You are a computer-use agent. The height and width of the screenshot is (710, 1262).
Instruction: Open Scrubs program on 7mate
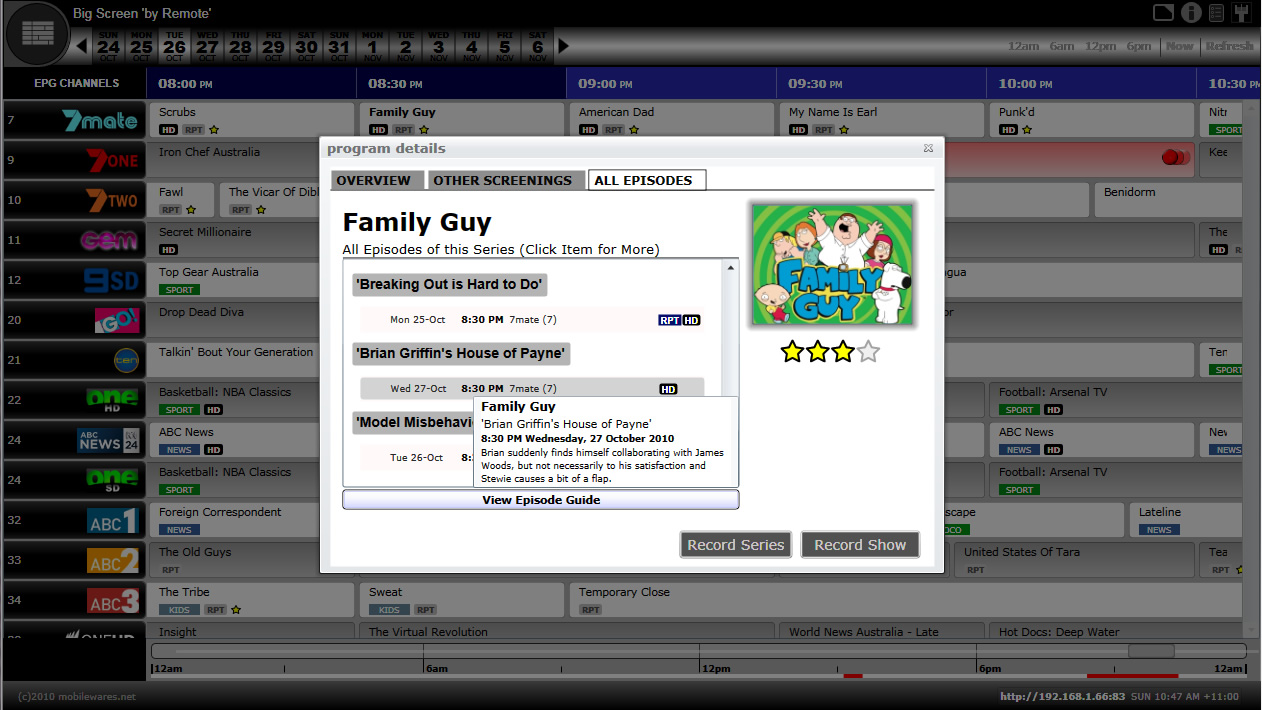[x=252, y=120]
